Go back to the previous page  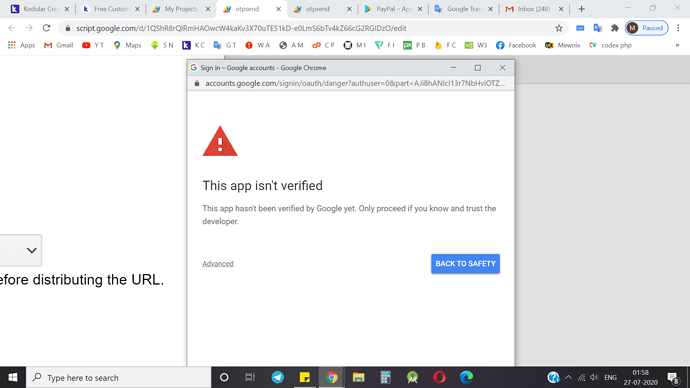[x=12, y=28]
